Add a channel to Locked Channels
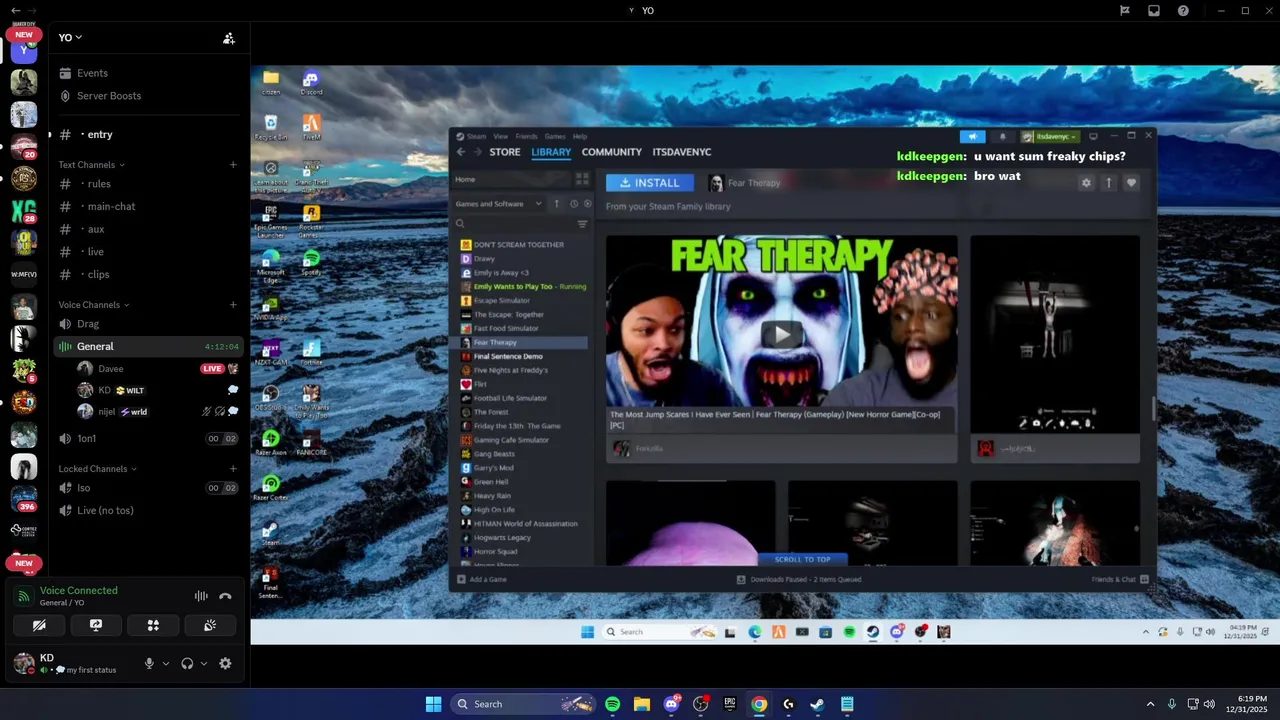Screen dimensions: 1280x720 point(233,469)
